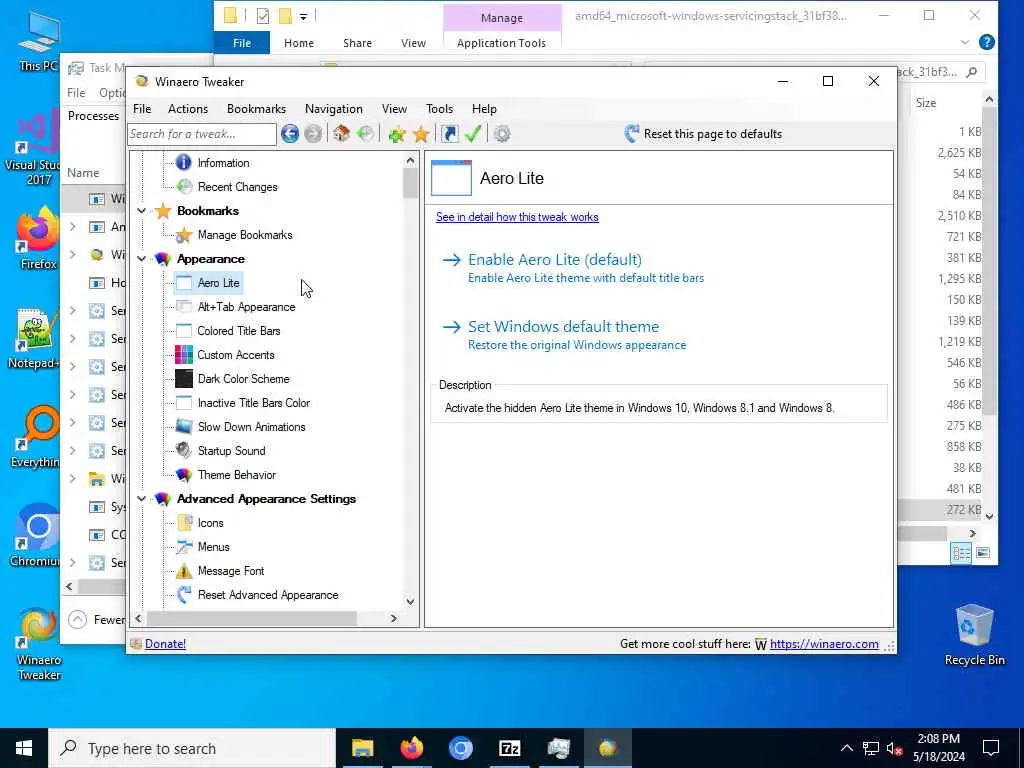Click the Icons folder tree icon
The height and width of the screenshot is (768, 1024).
point(184,522)
